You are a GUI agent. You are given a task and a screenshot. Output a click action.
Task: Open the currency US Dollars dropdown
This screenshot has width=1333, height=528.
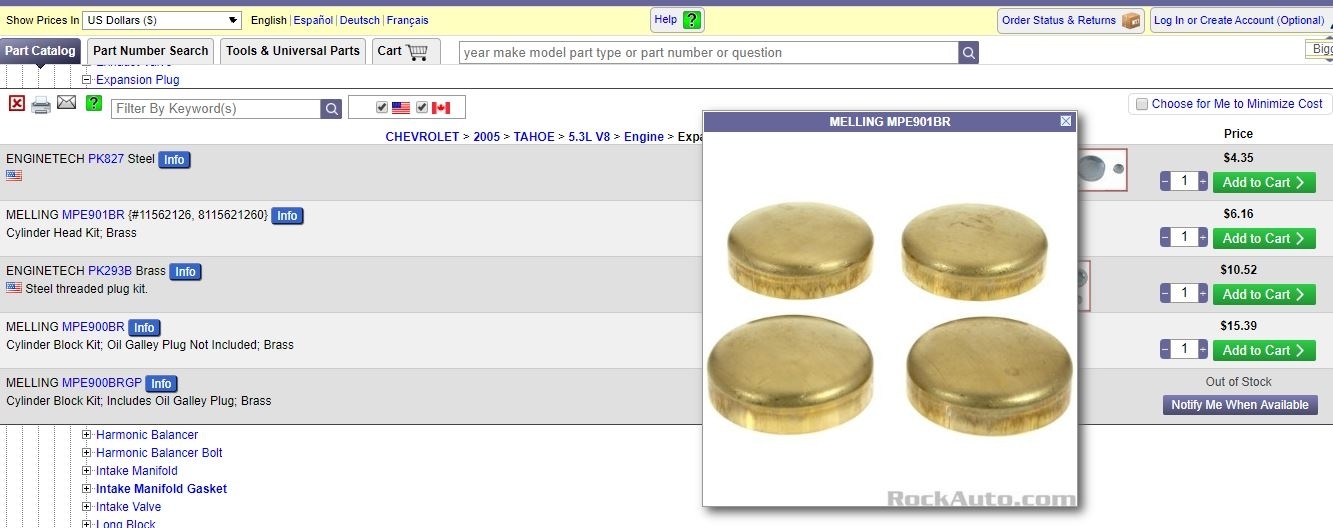(x=161, y=20)
